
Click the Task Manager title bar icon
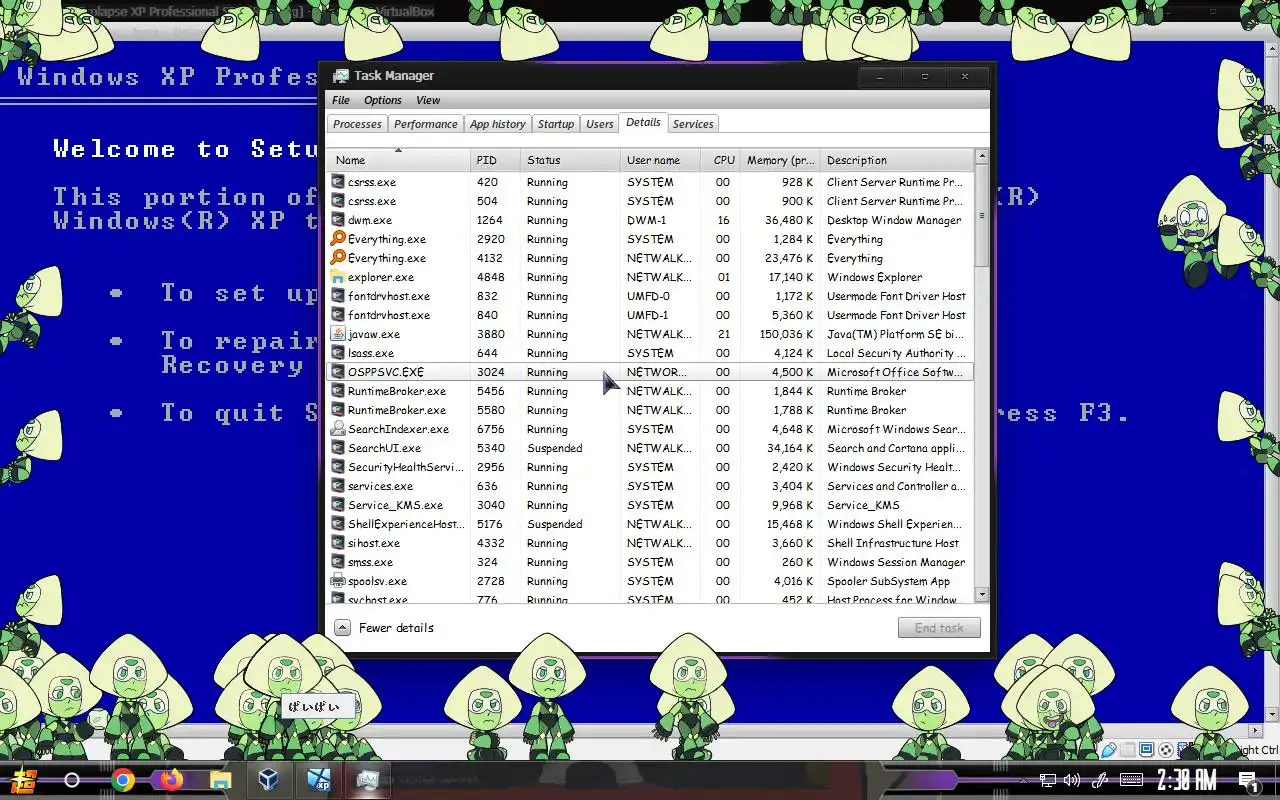point(341,76)
